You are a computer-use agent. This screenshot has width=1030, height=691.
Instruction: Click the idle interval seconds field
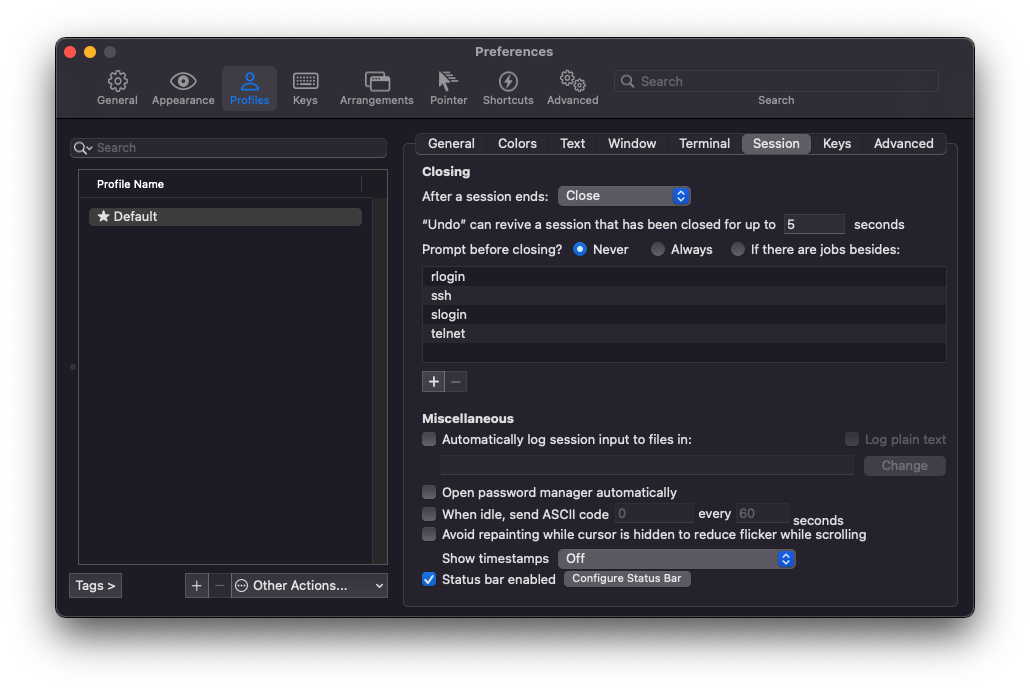[762, 514]
